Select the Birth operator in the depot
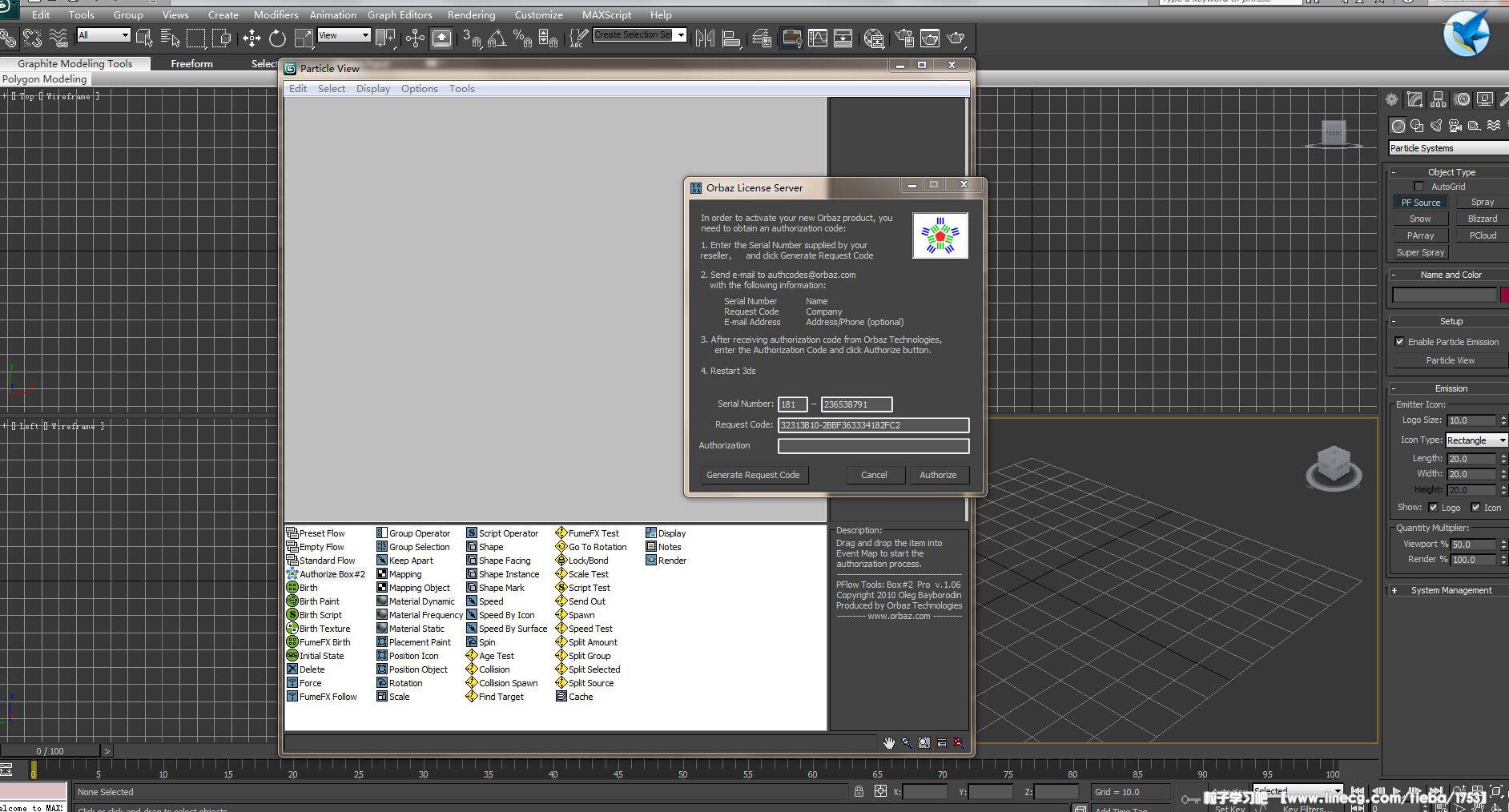Viewport: 1509px width, 812px height. coord(302,588)
